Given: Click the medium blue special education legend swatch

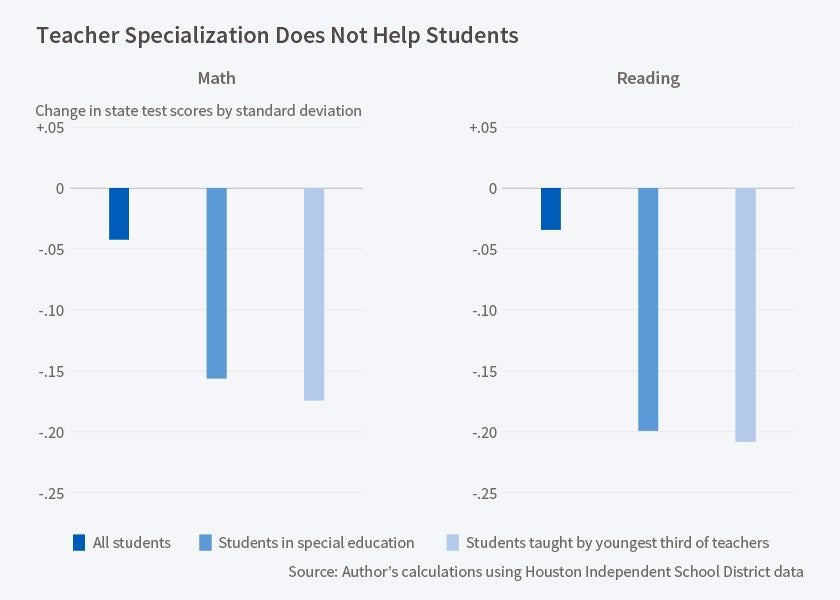Looking at the screenshot, I should click(x=205, y=543).
